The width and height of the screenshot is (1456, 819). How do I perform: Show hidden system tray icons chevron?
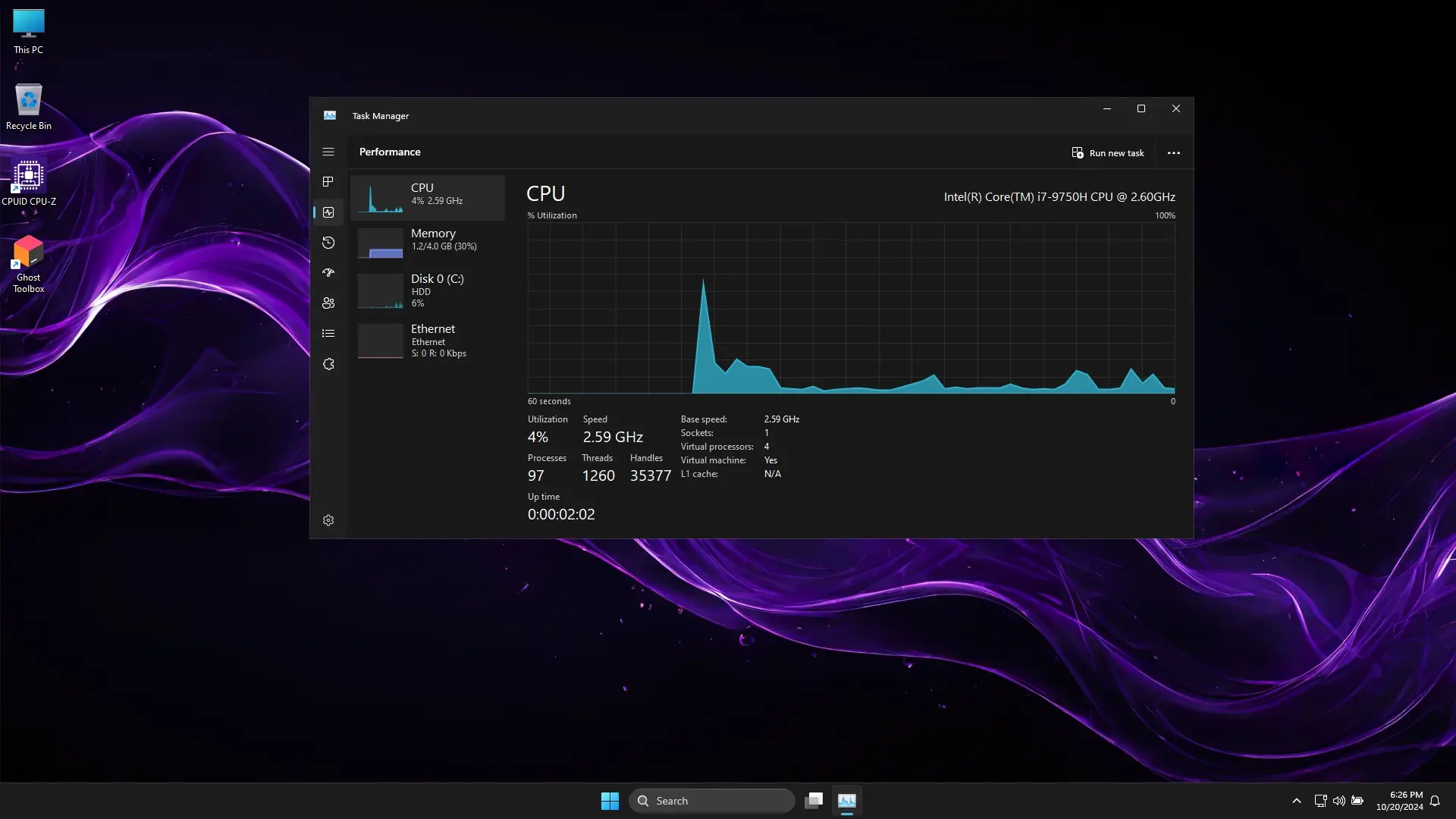coord(1296,801)
